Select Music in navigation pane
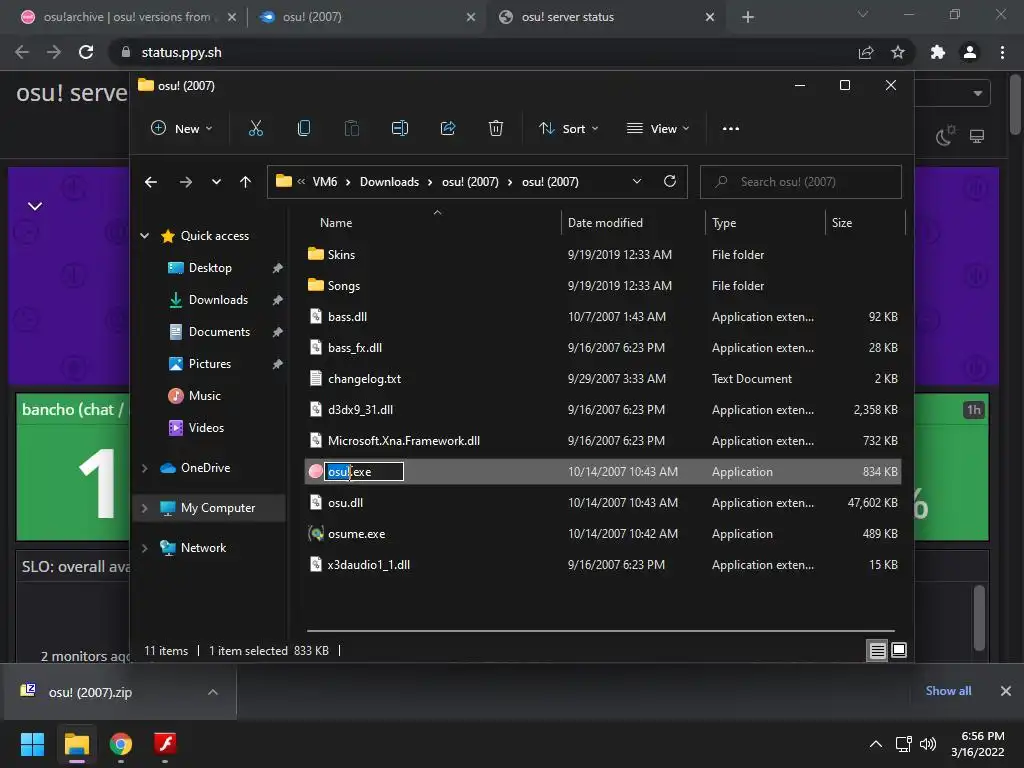The image size is (1024, 768). coord(204,396)
